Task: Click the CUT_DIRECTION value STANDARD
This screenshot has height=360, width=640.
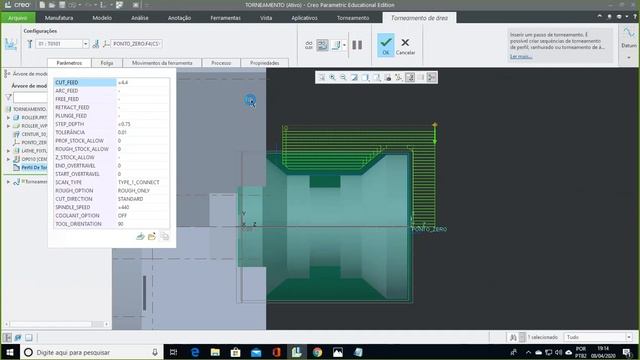Action: 131,199
